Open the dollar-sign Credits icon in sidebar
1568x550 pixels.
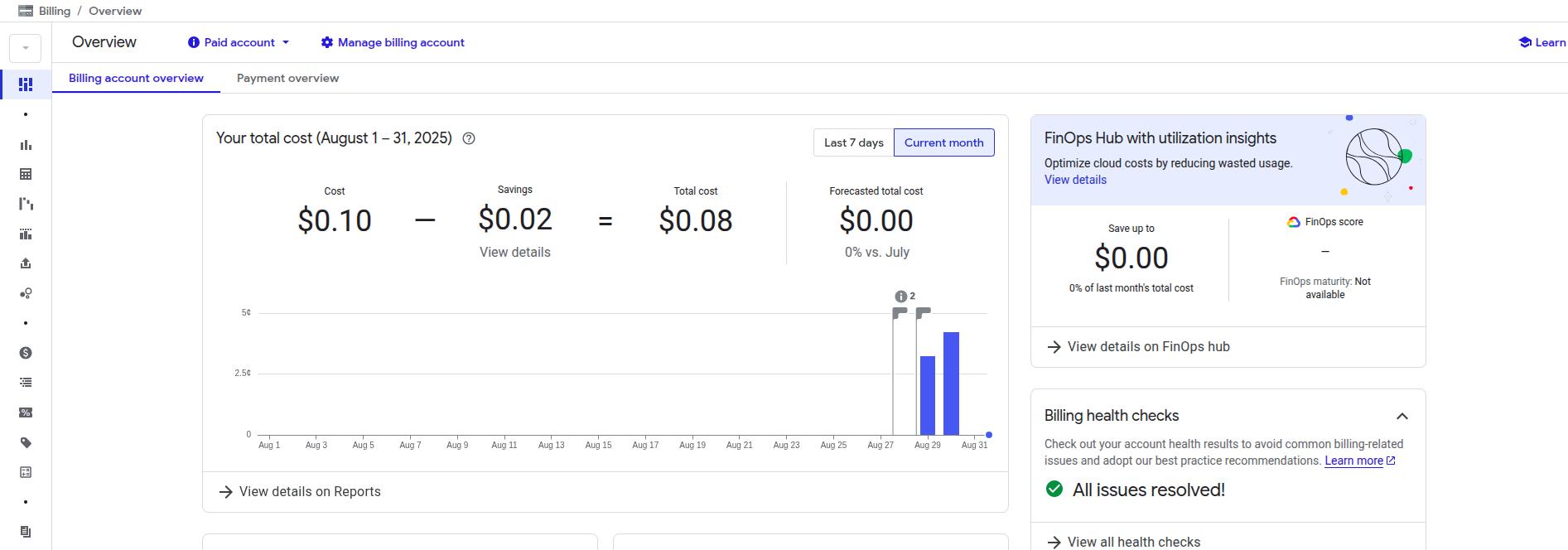tap(26, 353)
